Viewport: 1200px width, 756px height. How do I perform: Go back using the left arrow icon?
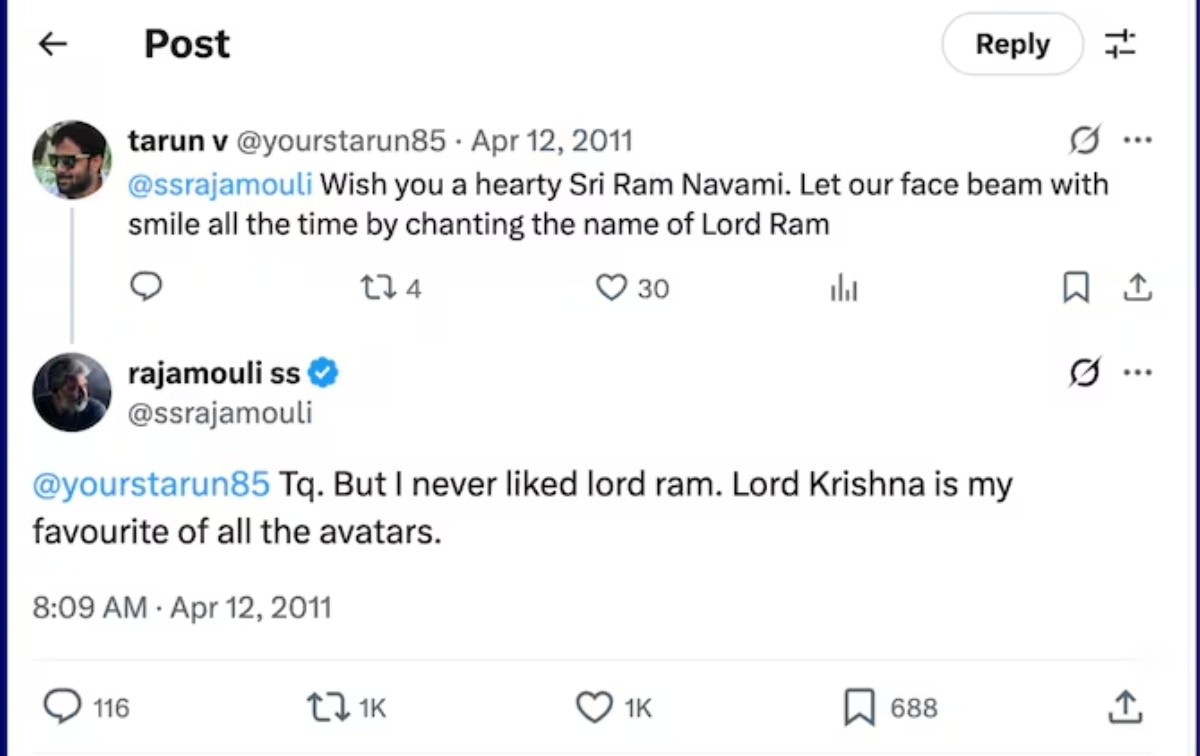point(52,43)
